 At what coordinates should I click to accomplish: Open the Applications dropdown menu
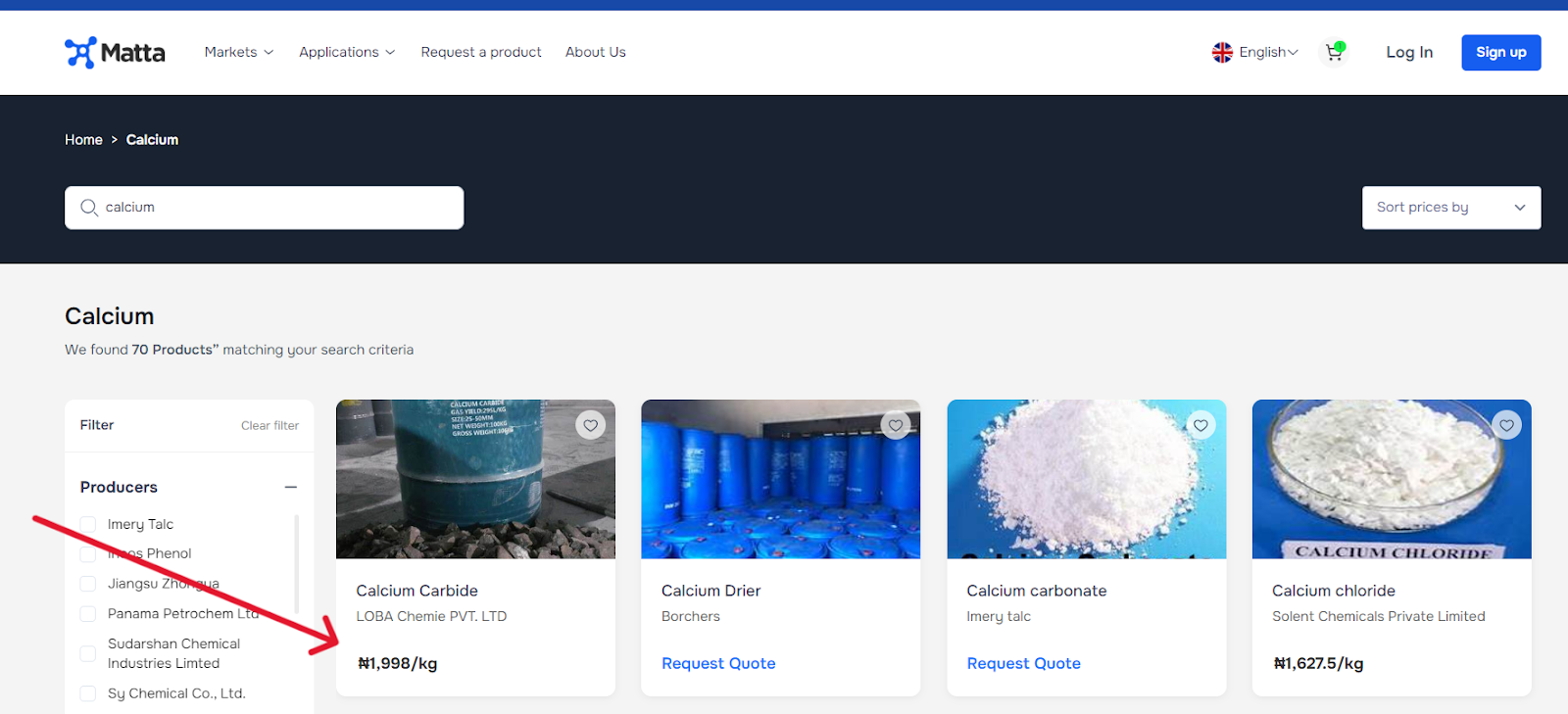347,52
